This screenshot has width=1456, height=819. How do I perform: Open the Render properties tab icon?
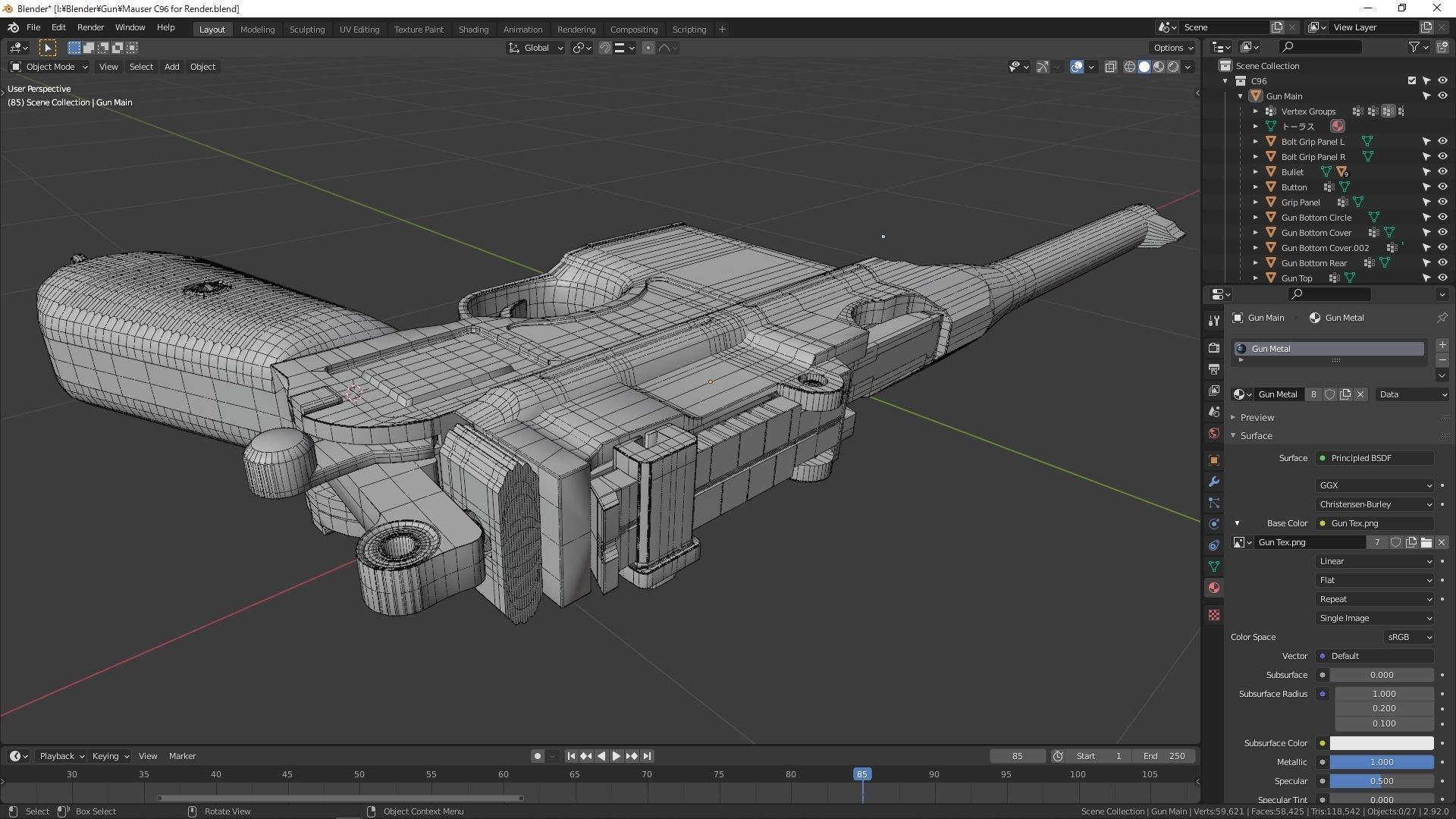click(1214, 347)
